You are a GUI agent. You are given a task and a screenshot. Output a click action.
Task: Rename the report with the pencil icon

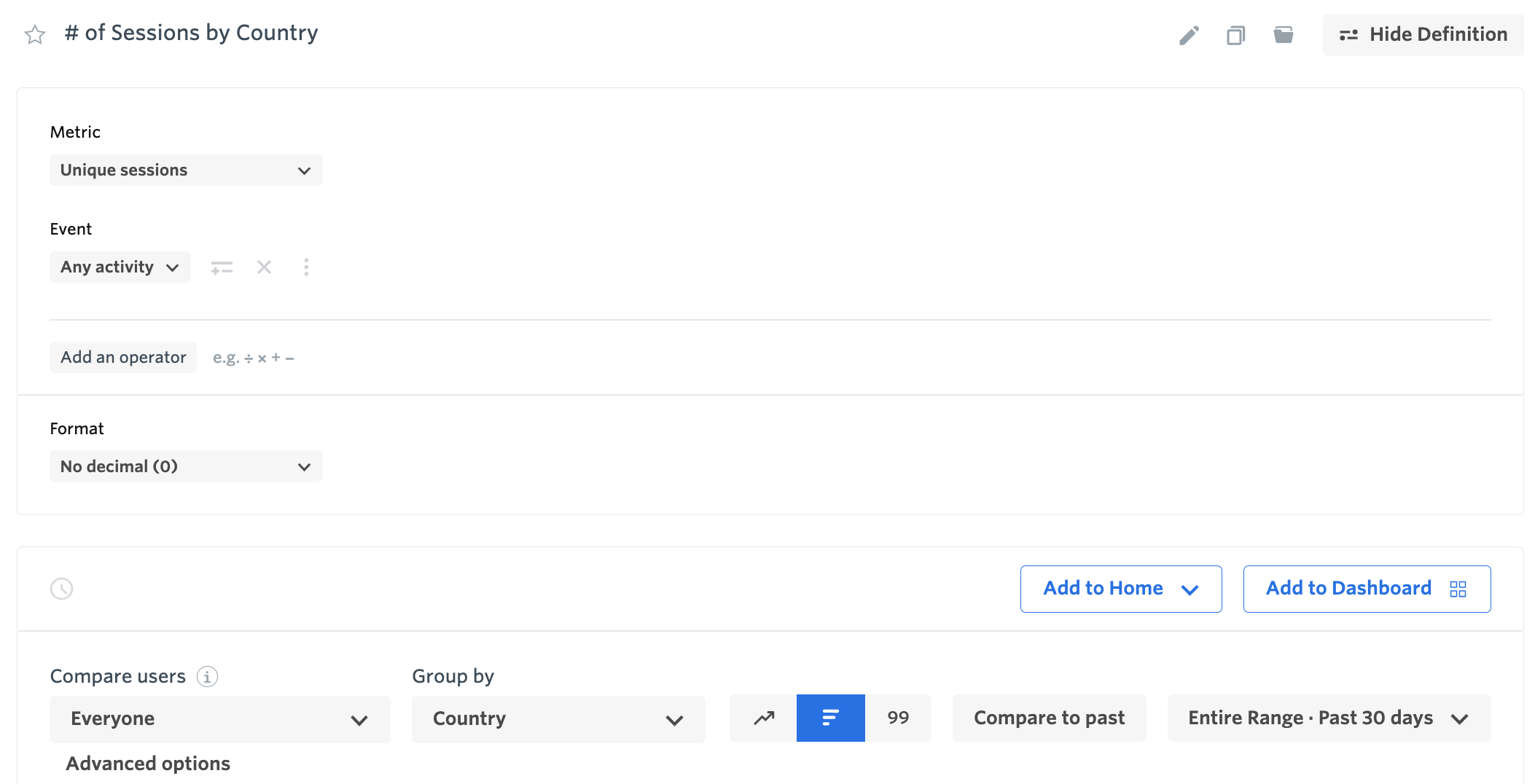[1190, 34]
